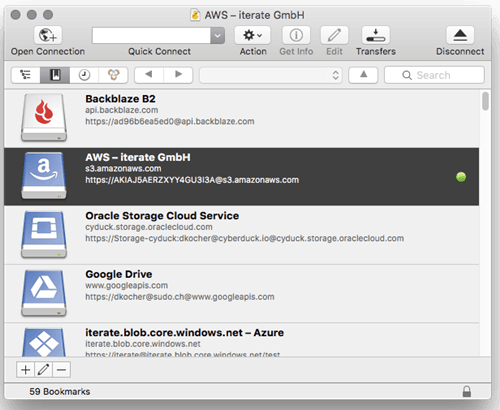500x410 pixels.
Task: Select the Backblaze B2 bookmark
Action: tap(242, 118)
